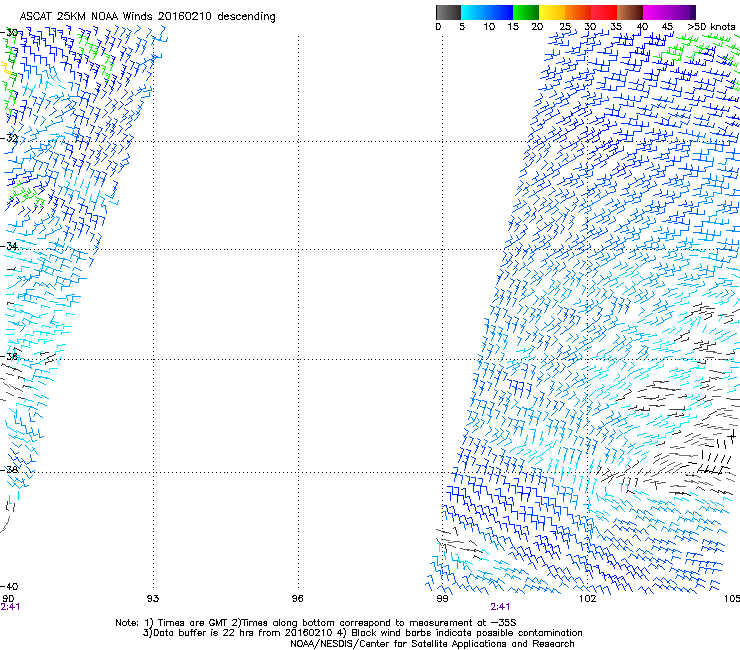Image resolution: width=740 pixels, height=650 pixels.
Task: Click the '93' longitude axis label
Action: click(153, 599)
